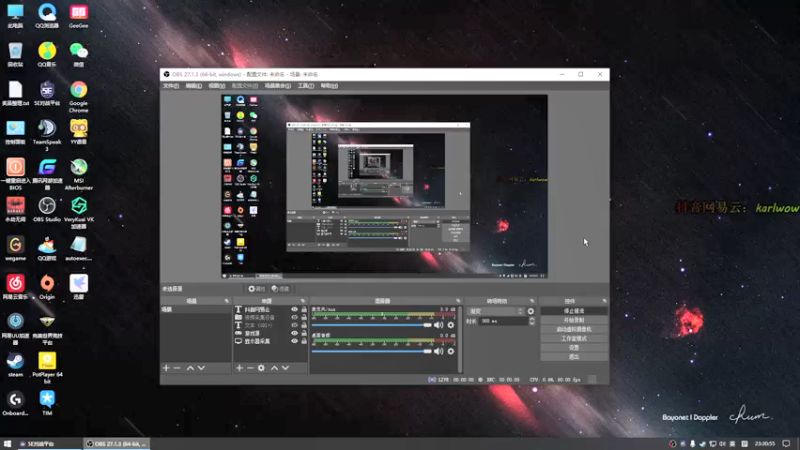This screenshot has width=800, height=450.
Task: Move the source up in the Sources panel
Action: tap(274, 368)
